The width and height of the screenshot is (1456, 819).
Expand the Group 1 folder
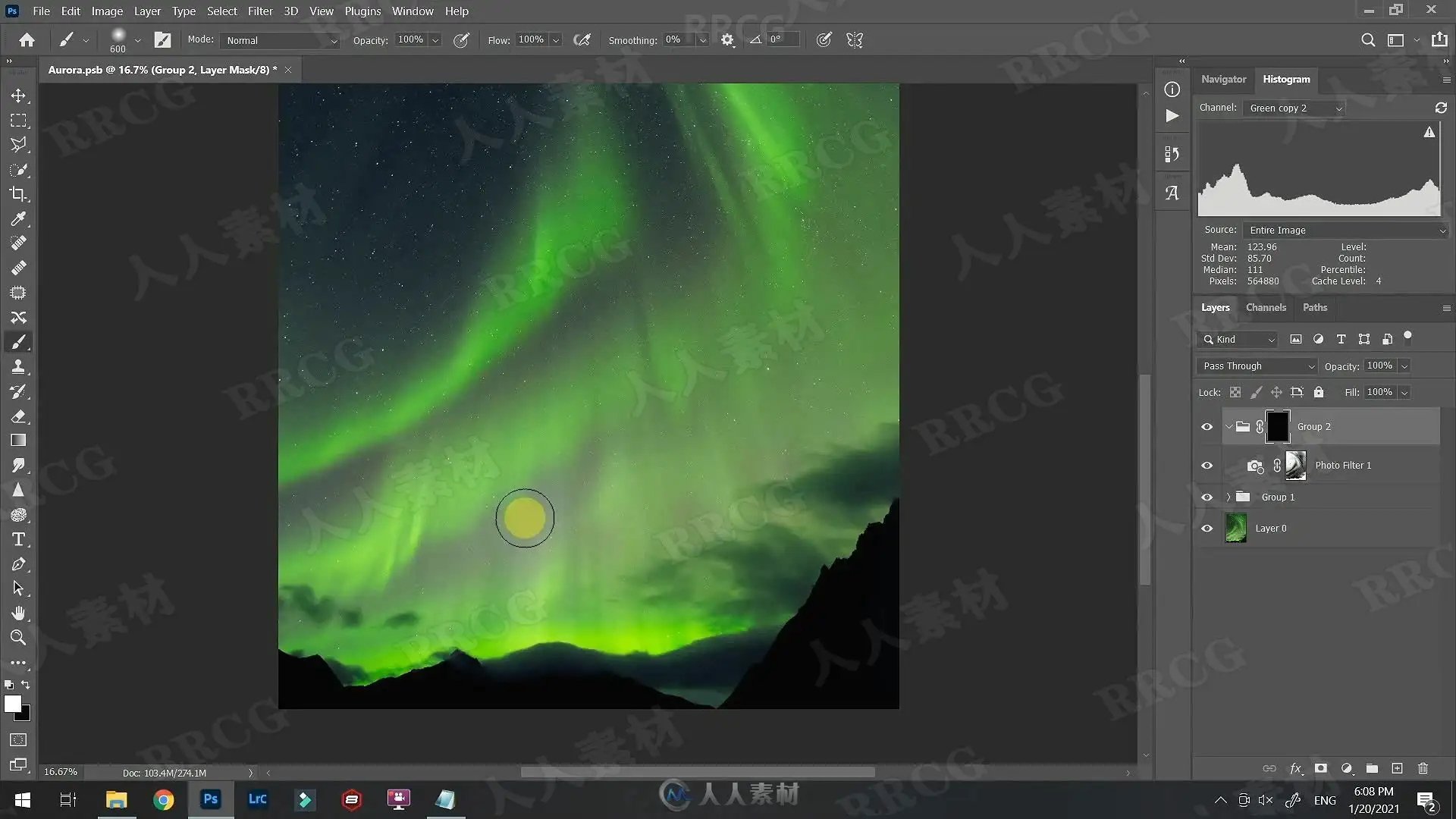click(x=1228, y=497)
